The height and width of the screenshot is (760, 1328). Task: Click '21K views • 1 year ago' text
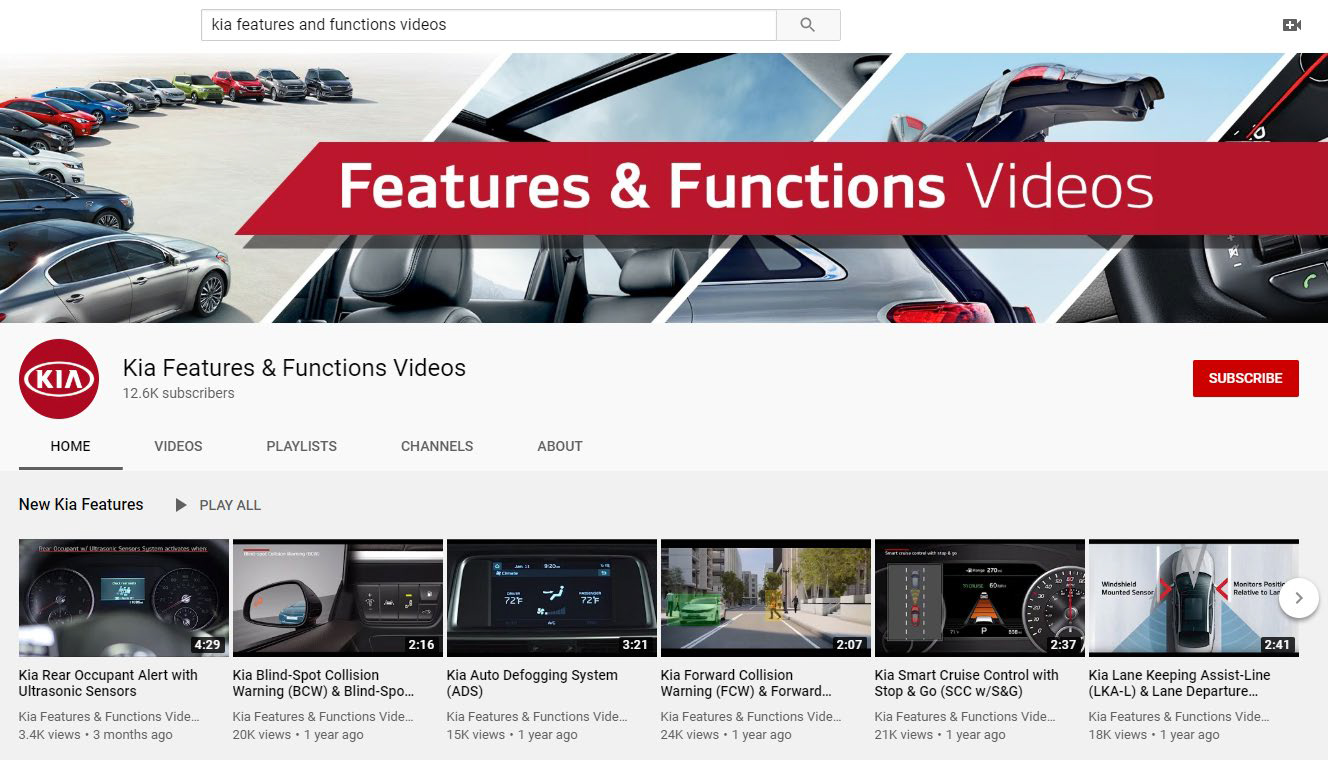(940, 734)
